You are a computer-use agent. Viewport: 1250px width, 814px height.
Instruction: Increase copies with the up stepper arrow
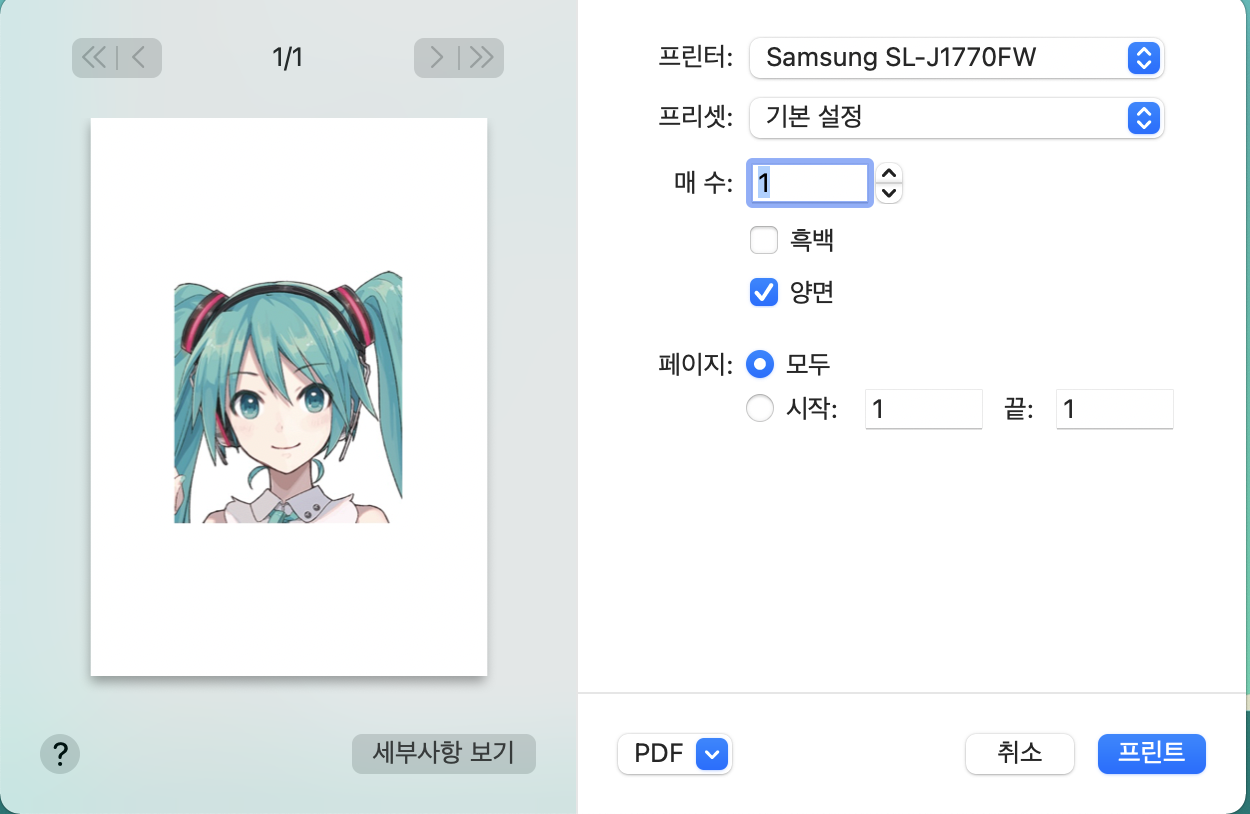889,173
